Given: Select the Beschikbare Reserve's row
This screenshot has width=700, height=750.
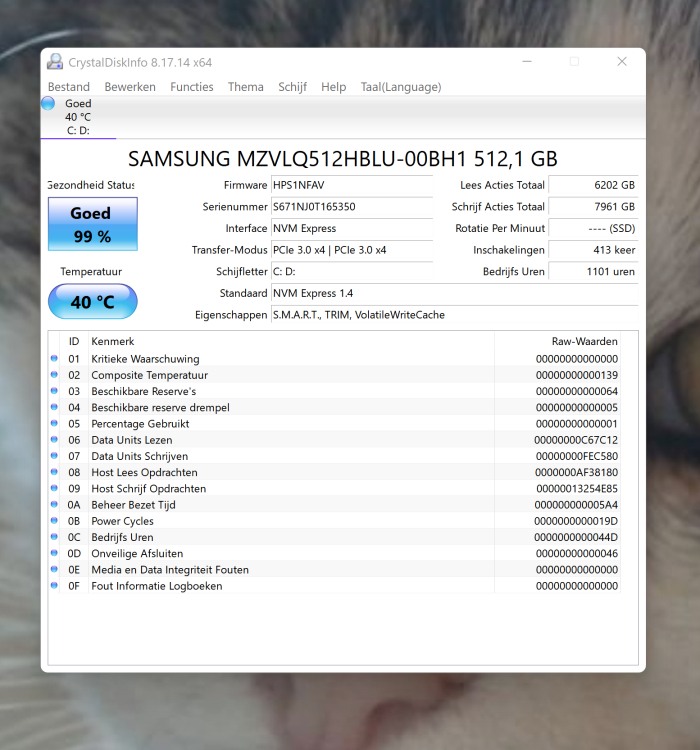Looking at the screenshot, I should pos(334,391).
